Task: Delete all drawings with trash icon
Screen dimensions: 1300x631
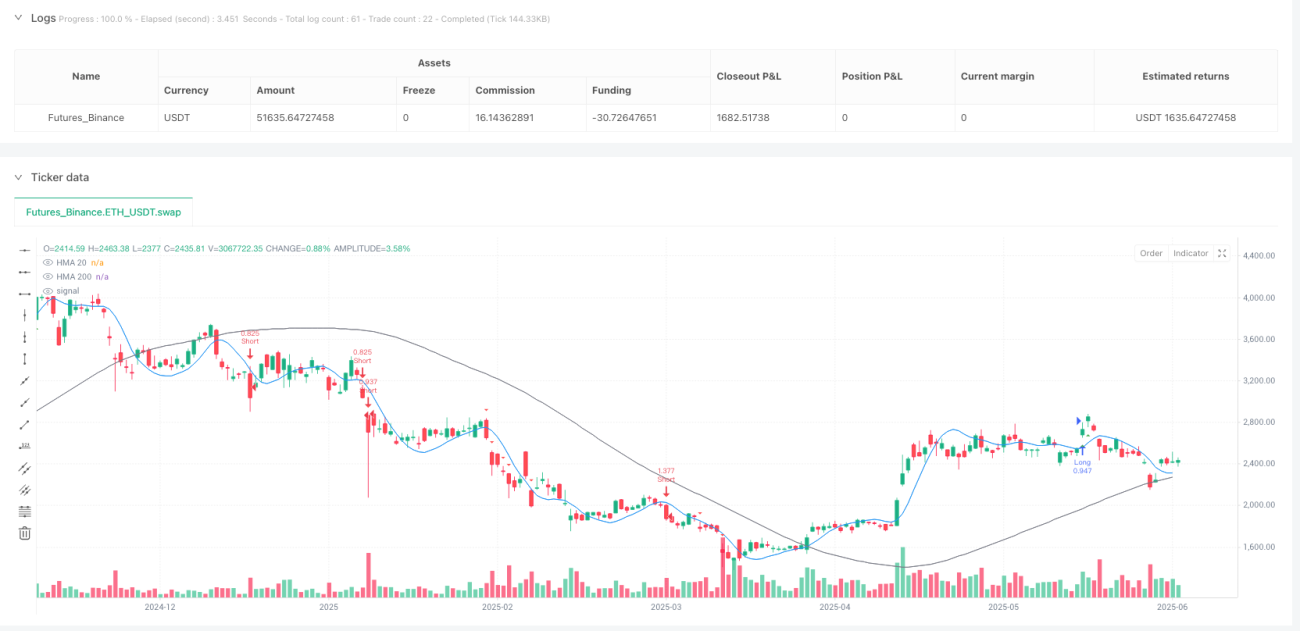Action: 26,533
